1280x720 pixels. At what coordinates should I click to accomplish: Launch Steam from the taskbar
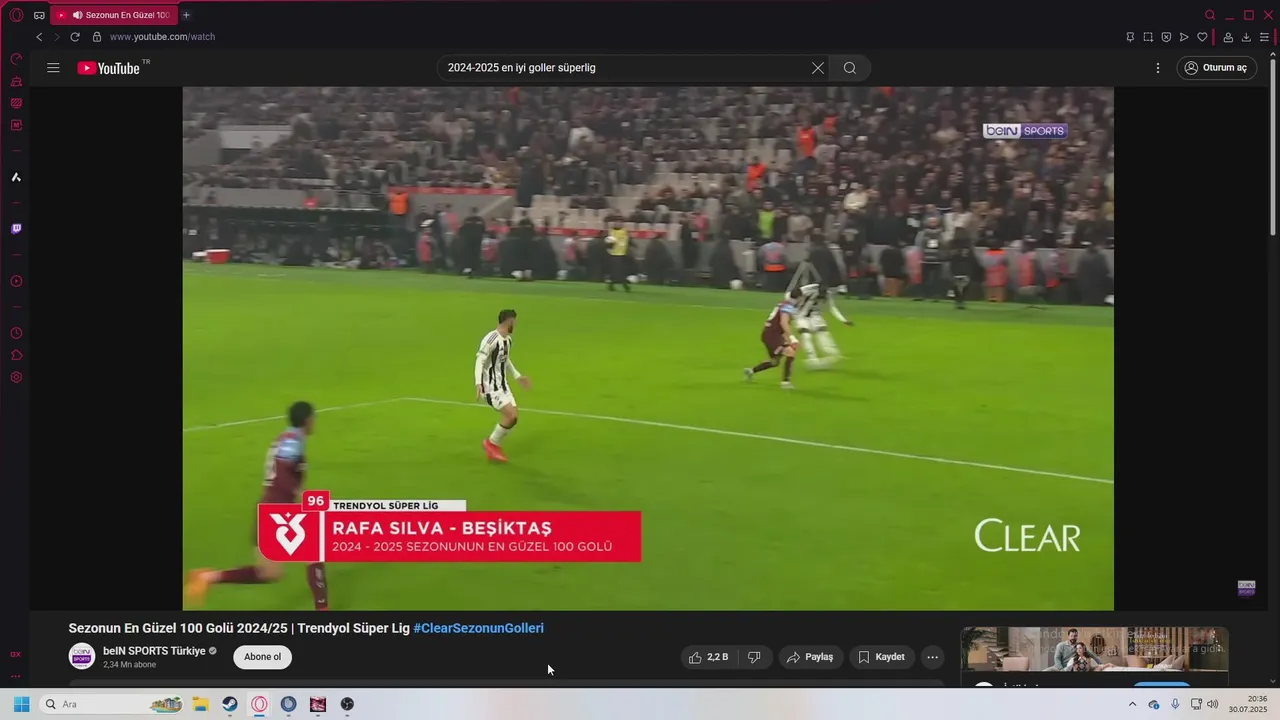point(229,704)
